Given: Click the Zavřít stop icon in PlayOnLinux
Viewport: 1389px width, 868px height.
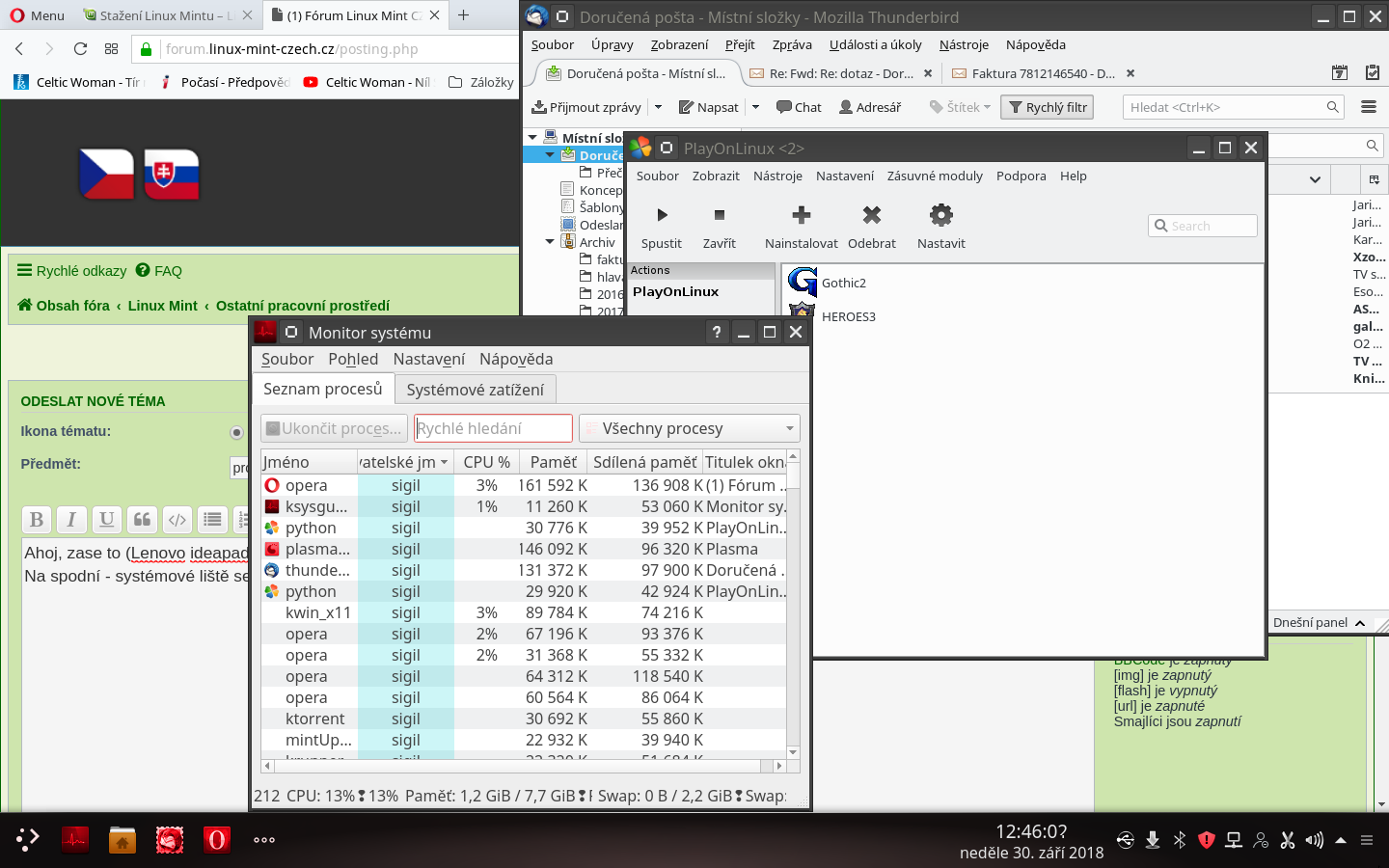Looking at the screenshot, I should tap(719, 215).
